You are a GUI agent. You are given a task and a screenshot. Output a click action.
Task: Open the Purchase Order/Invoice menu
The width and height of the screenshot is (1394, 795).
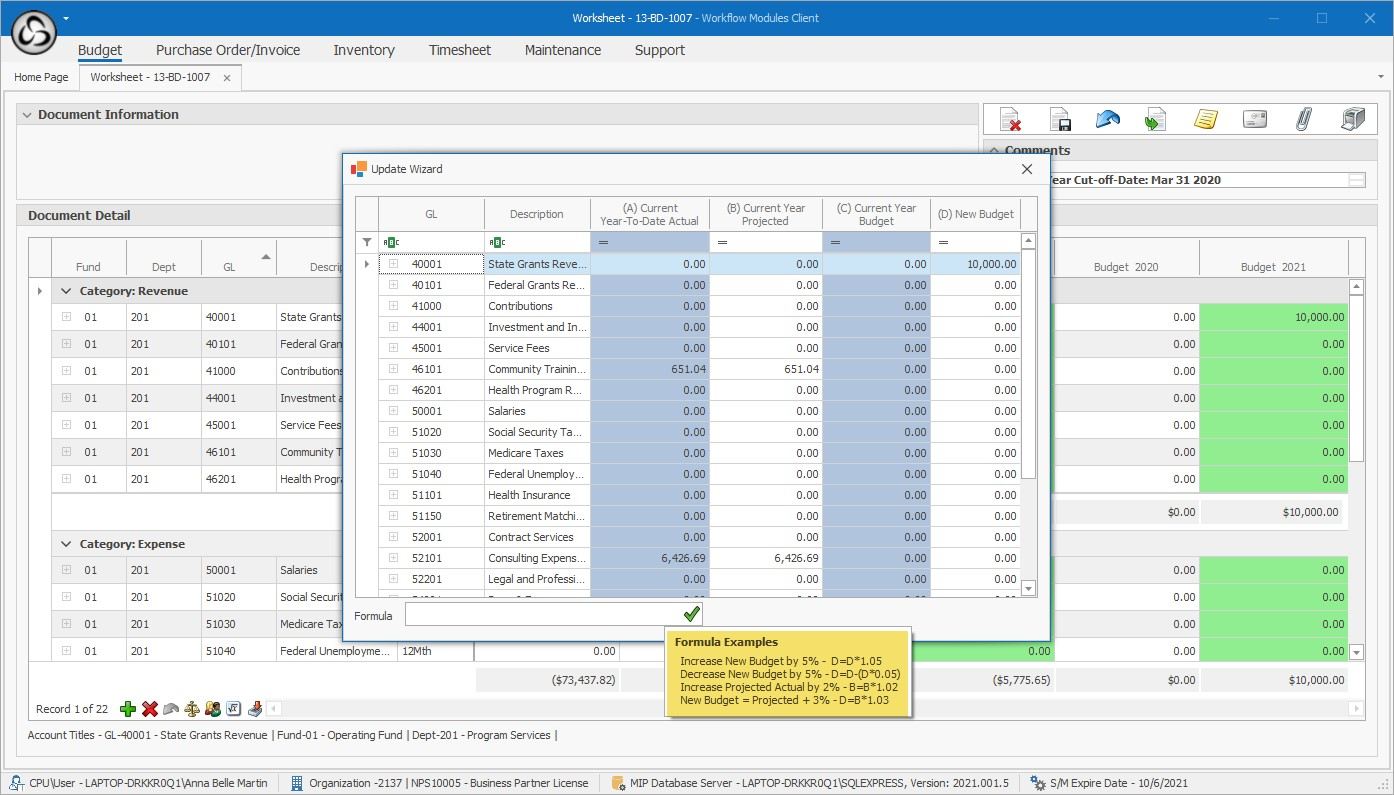227,50
